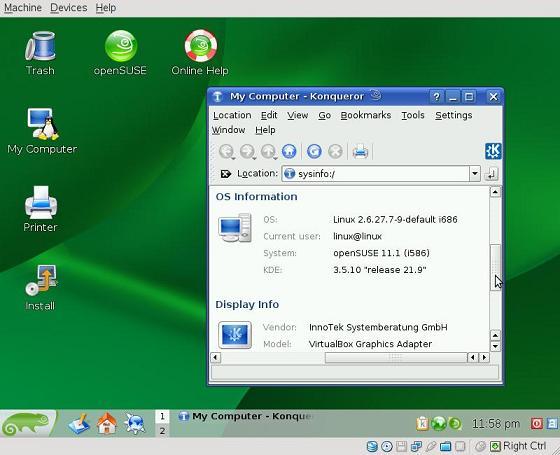Viewport: 560px width, 455px height.
Task: Open the Back button history dropdown arrow
Action: point(233,158)
